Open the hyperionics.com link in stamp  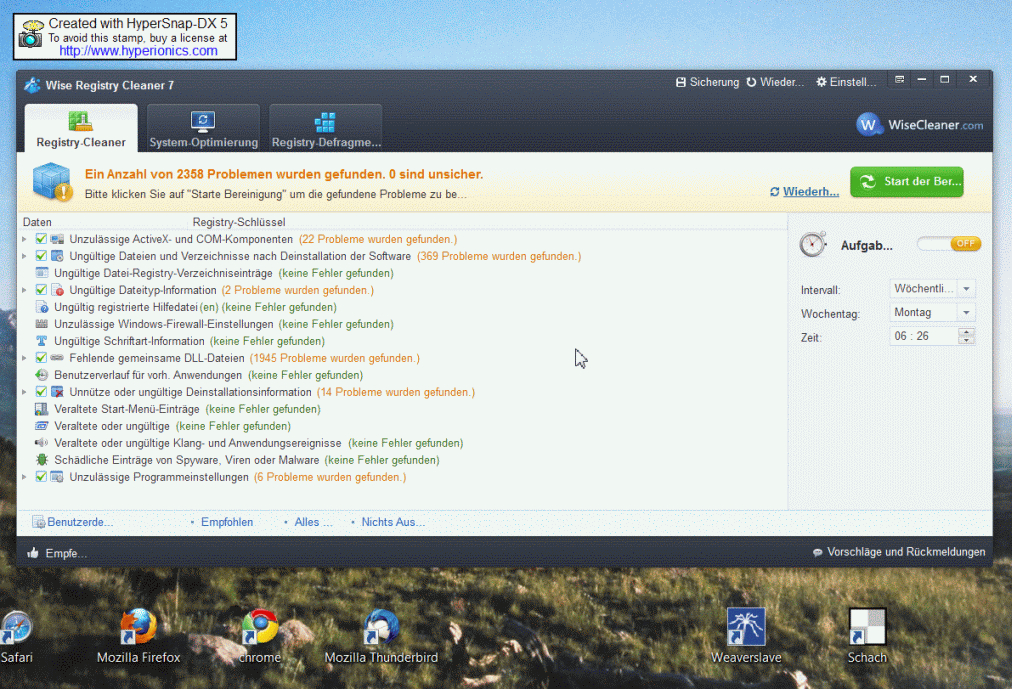(x=138, y=51)
